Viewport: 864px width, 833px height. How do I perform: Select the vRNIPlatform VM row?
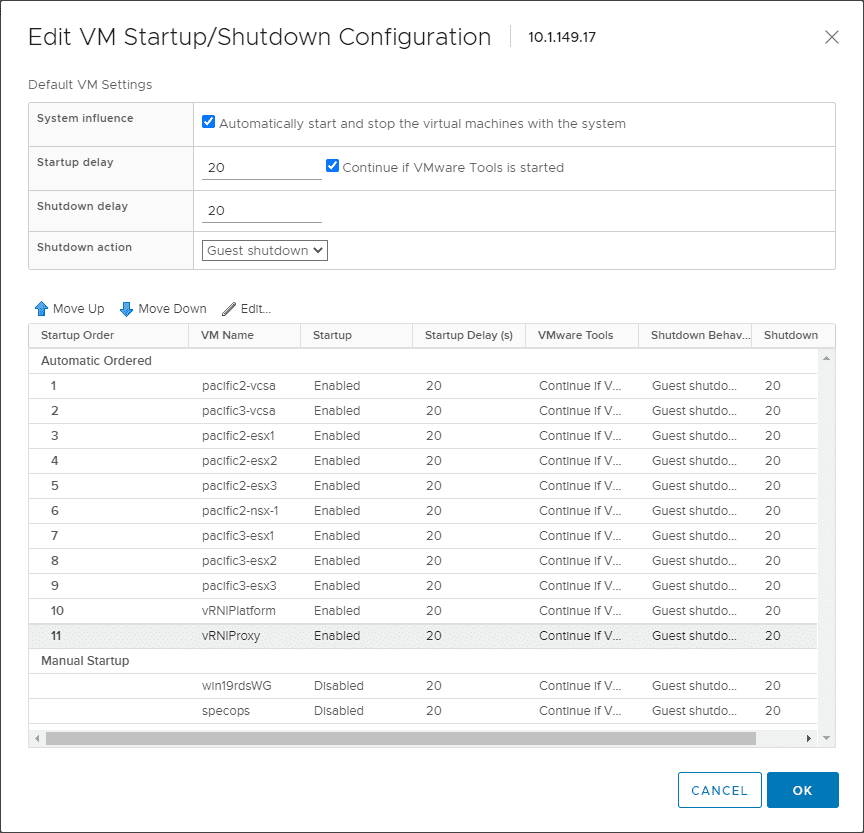(x=238, y=611)
